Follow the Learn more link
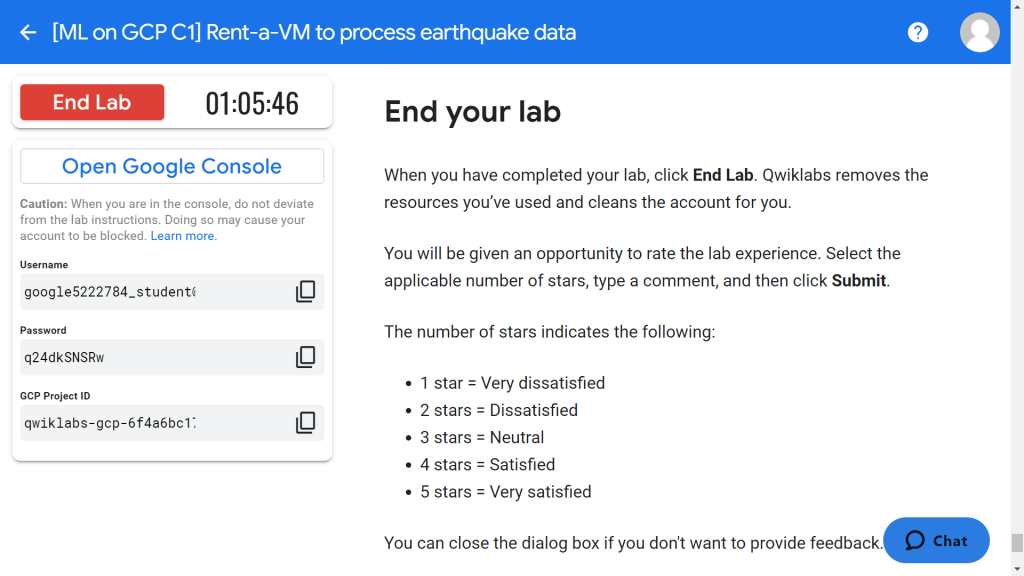Viewport: 1024px width, 576px height. (182, 236)
